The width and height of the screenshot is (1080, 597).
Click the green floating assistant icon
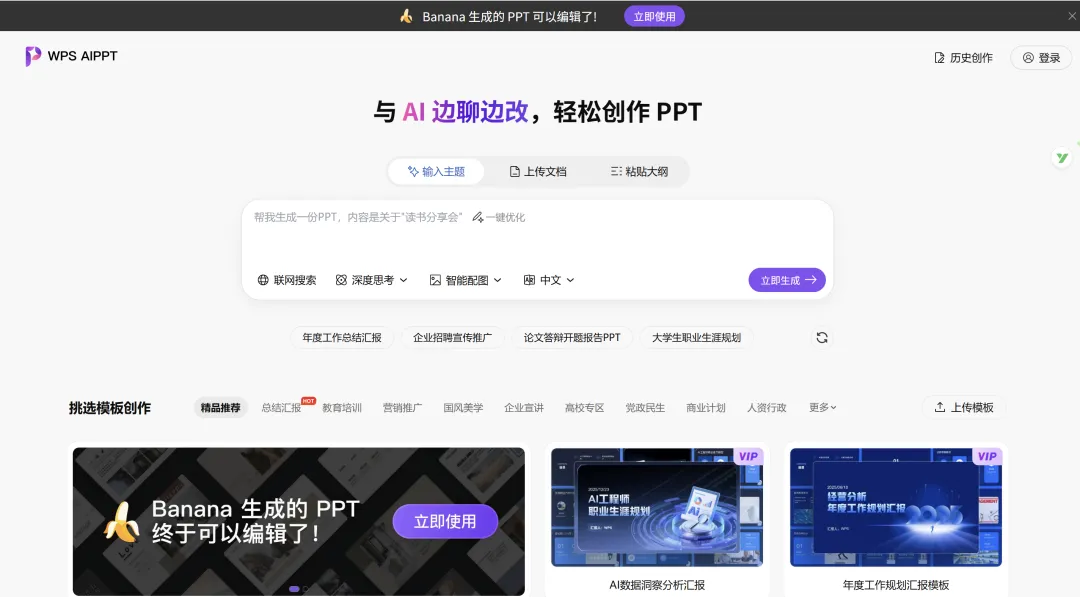(x=1062, y=158)
